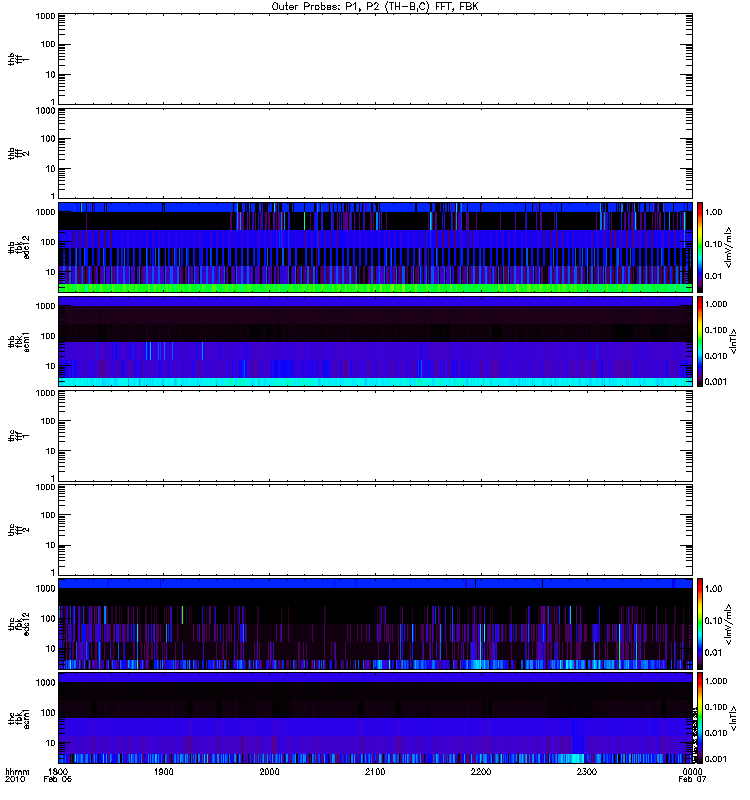Click the '<|nT|>' unit label of thb scm1
This screenshot has width=750, height=800.
coord(734,341)
